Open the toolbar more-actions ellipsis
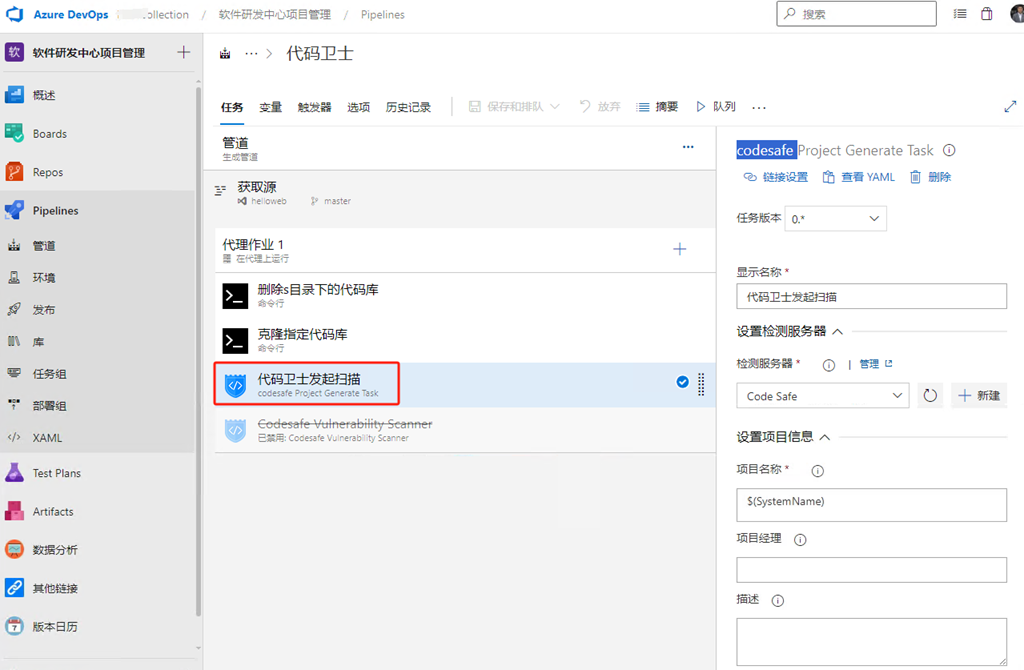The image size is (1024, 670). click(x=759, y=107)
